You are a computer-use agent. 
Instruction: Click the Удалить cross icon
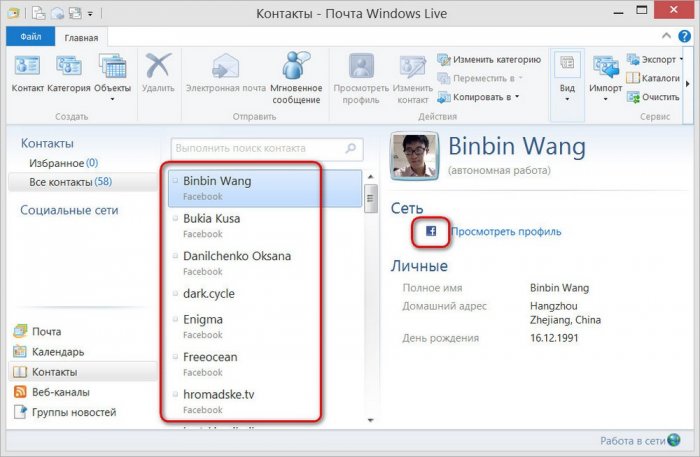[158, 66]
